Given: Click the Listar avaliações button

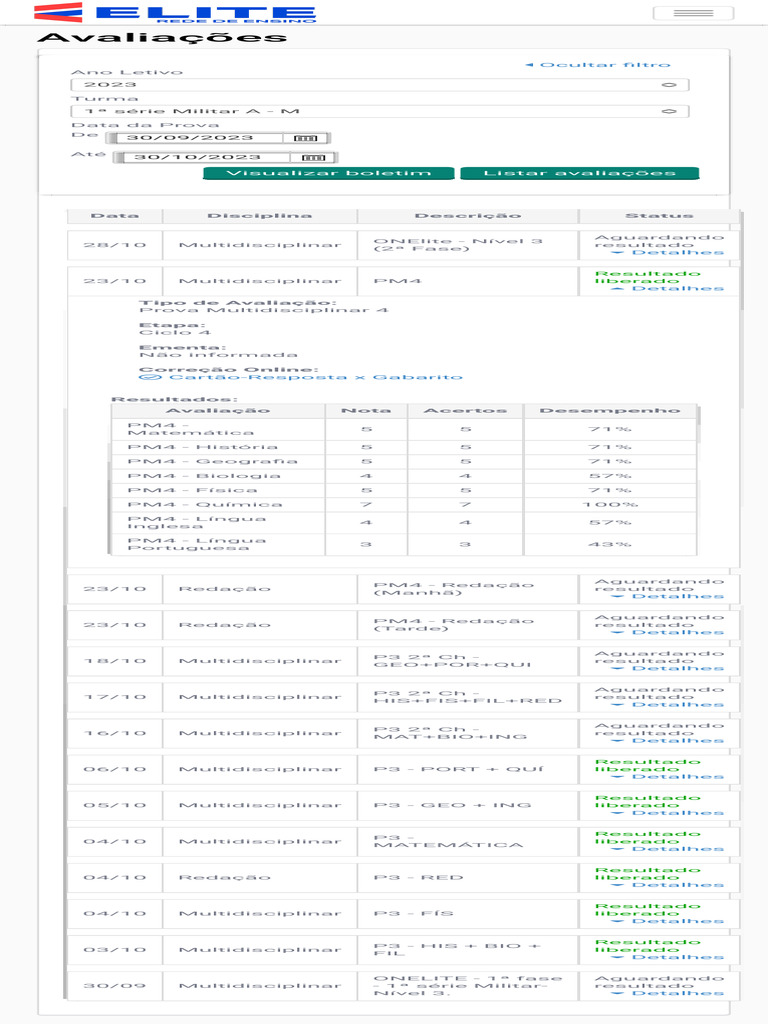Looking at the screenshot, I should pyautogui.click(x=579, y=173).
